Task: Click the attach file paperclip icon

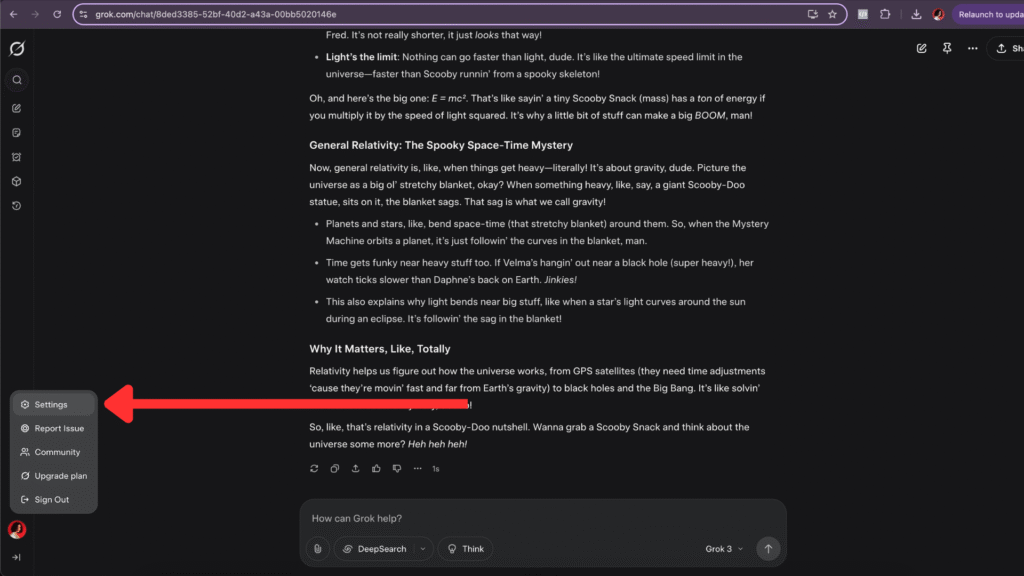Action: (x=317, y=549)
